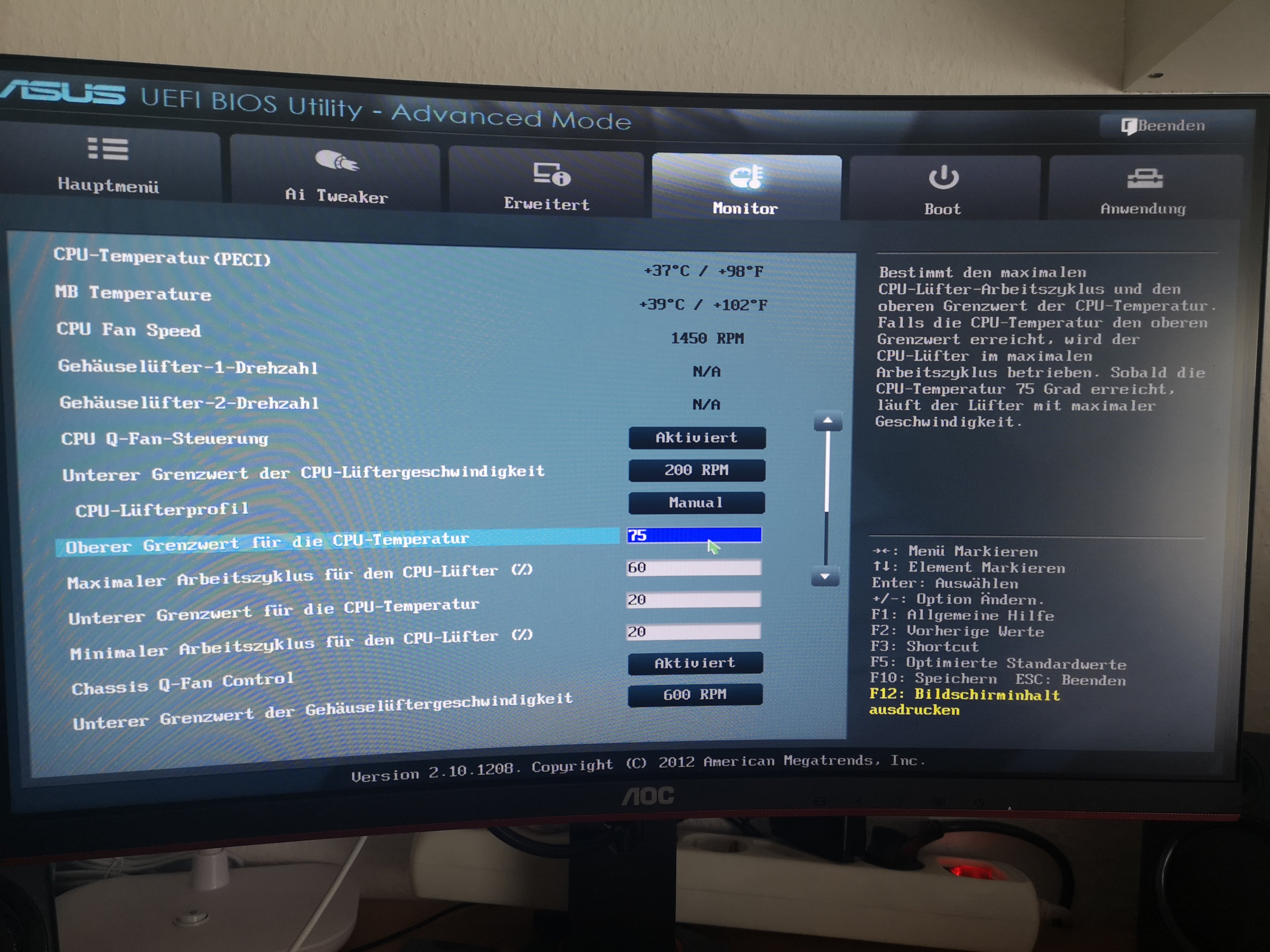Click the Monitor thermometer gauge icon
This screenshot has width=1270, height=952.
[746, 177]
